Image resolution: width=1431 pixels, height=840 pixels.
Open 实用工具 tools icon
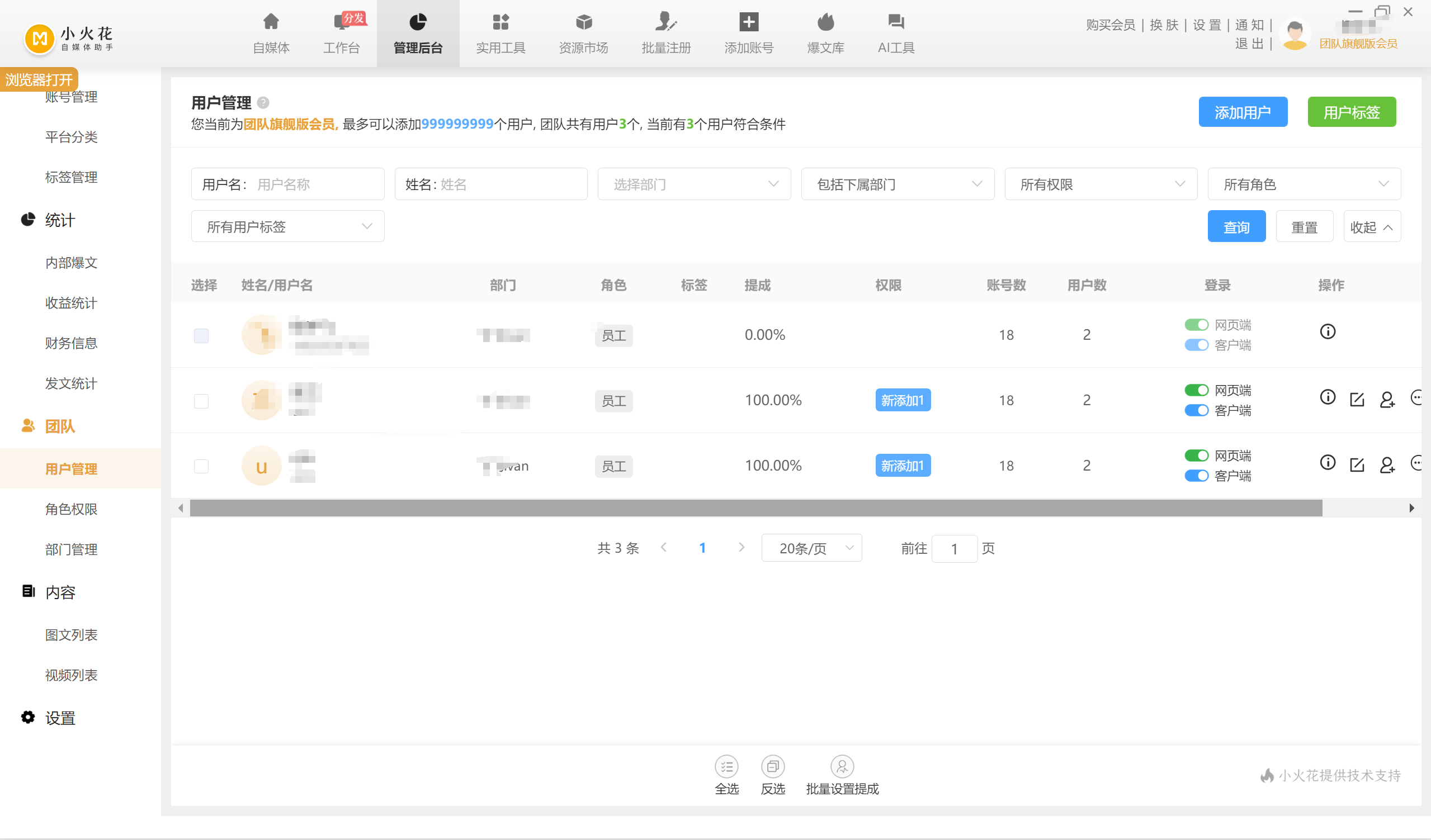click(x=500, y=22)
